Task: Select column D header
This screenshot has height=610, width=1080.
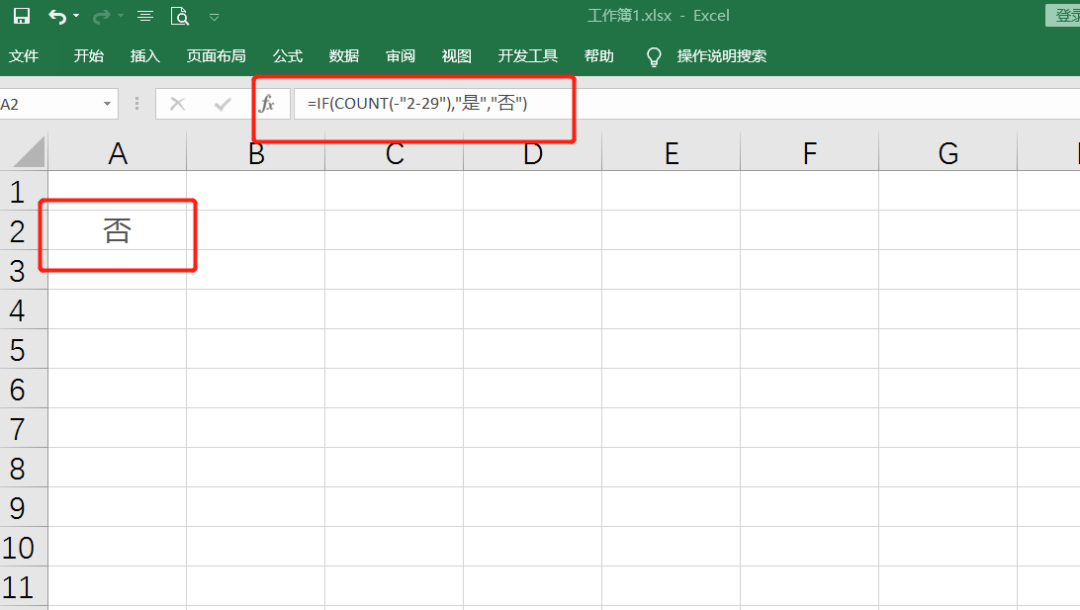Action: click(533, 153)
